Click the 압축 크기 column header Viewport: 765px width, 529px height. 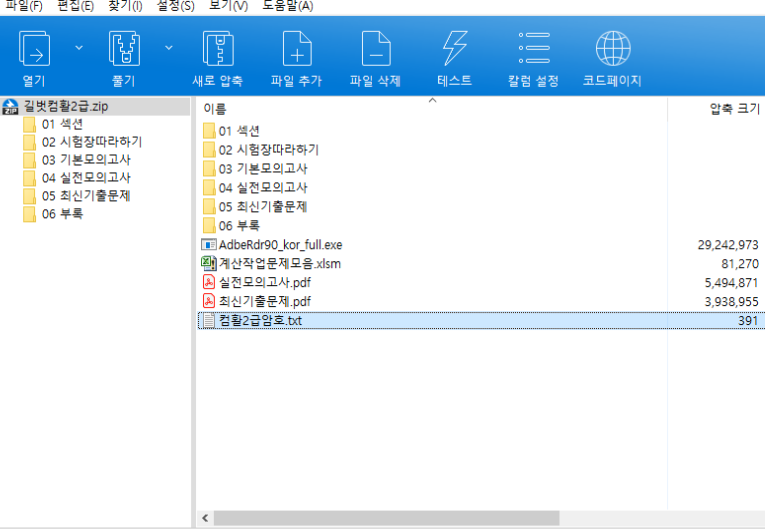[735, 109]
